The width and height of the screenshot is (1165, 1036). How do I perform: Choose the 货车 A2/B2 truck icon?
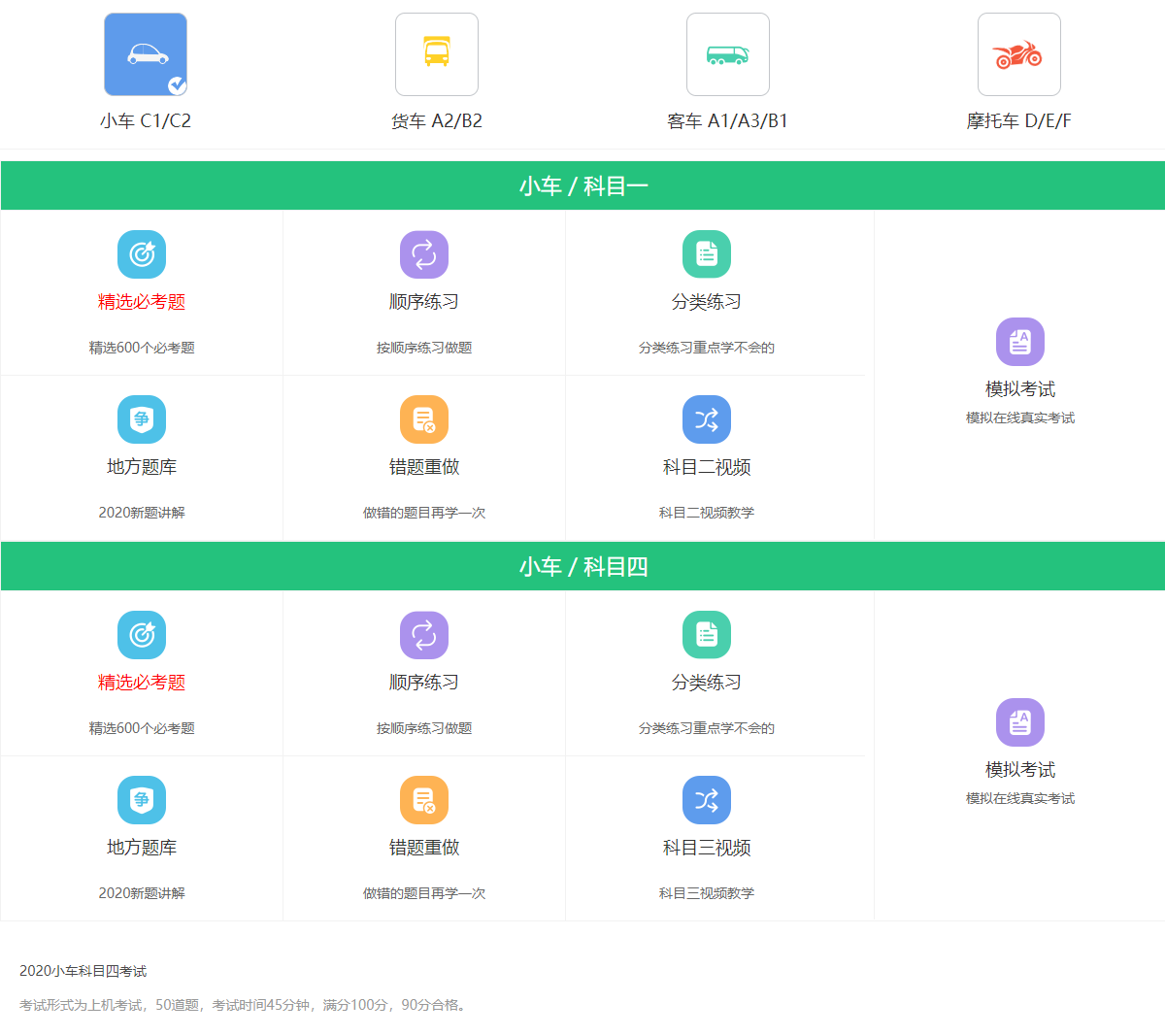click(x=437, y=54)
